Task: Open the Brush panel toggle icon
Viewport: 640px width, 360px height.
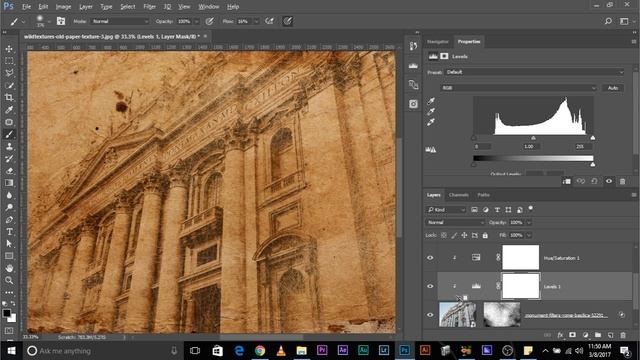Action: pyautogui.click(x=61, y=21)
